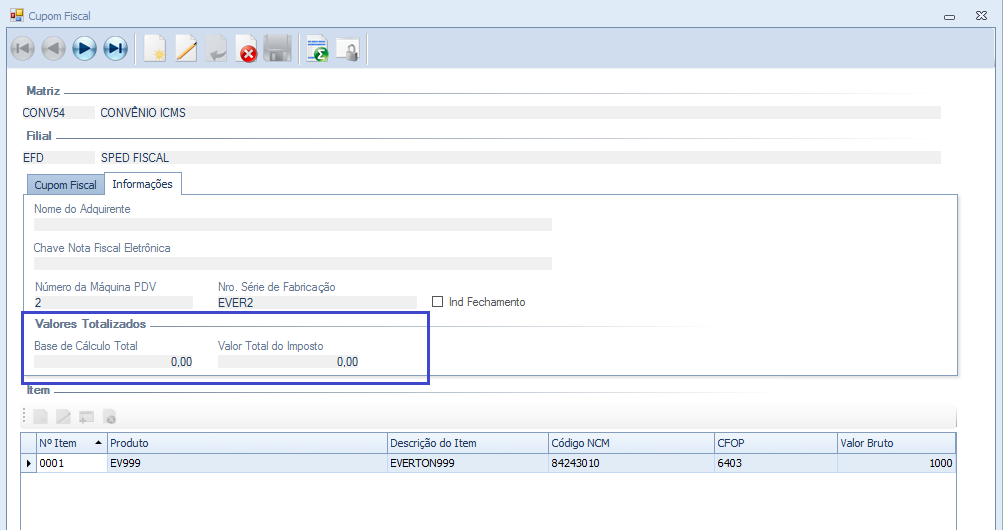Click the undo arrow toolbar icon

pos(216,49)
